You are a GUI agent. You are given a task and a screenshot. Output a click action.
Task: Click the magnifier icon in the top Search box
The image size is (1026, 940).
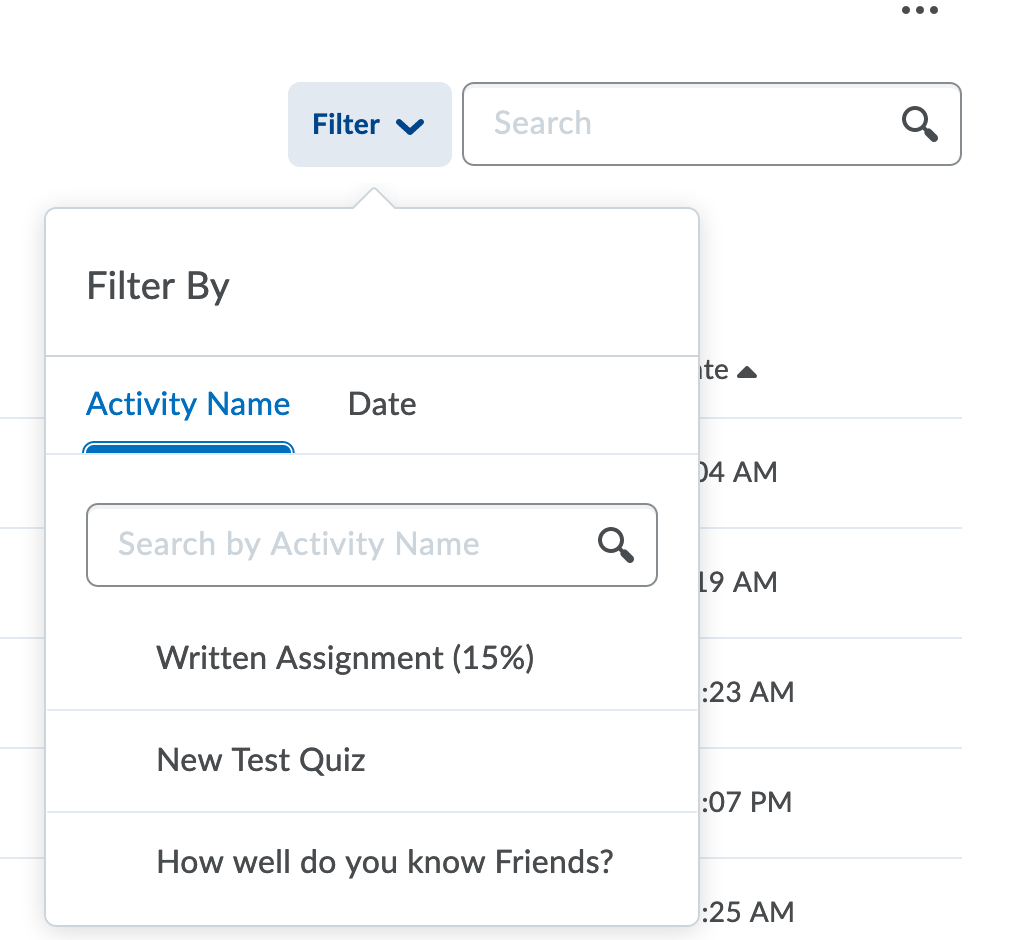[919, 124]
